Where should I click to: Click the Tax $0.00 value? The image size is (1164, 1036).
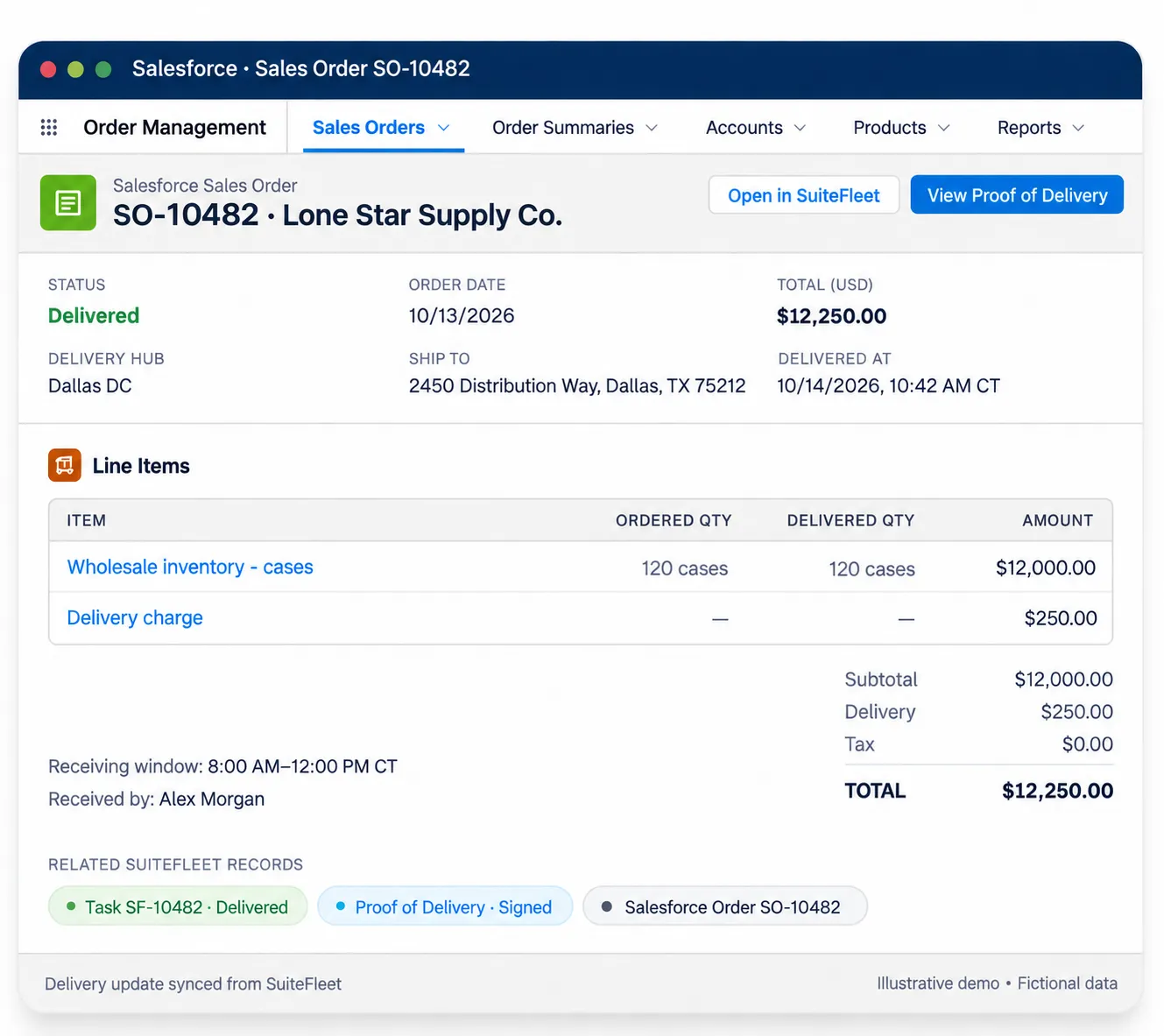[1088, 744]
